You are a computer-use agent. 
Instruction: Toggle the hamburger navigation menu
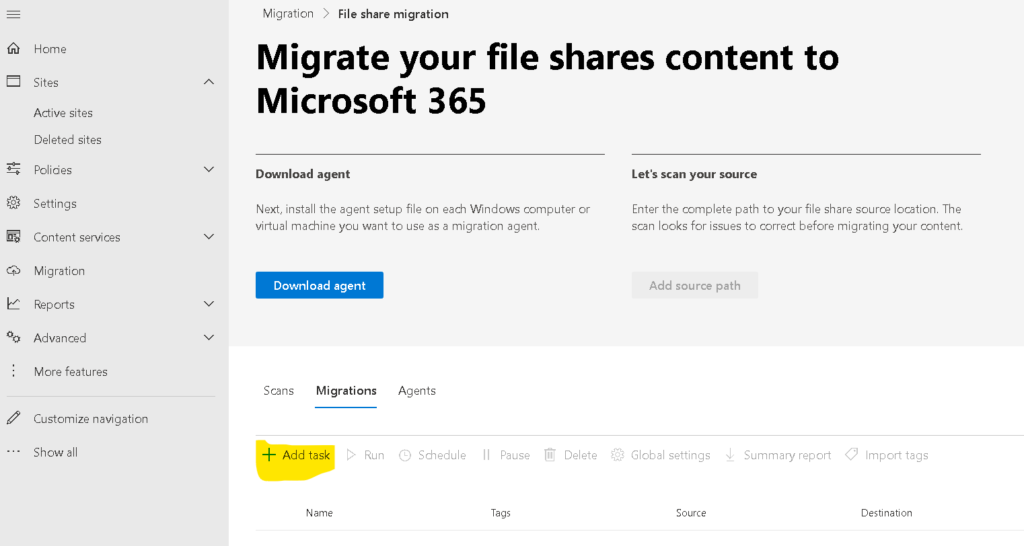(13, 14)
